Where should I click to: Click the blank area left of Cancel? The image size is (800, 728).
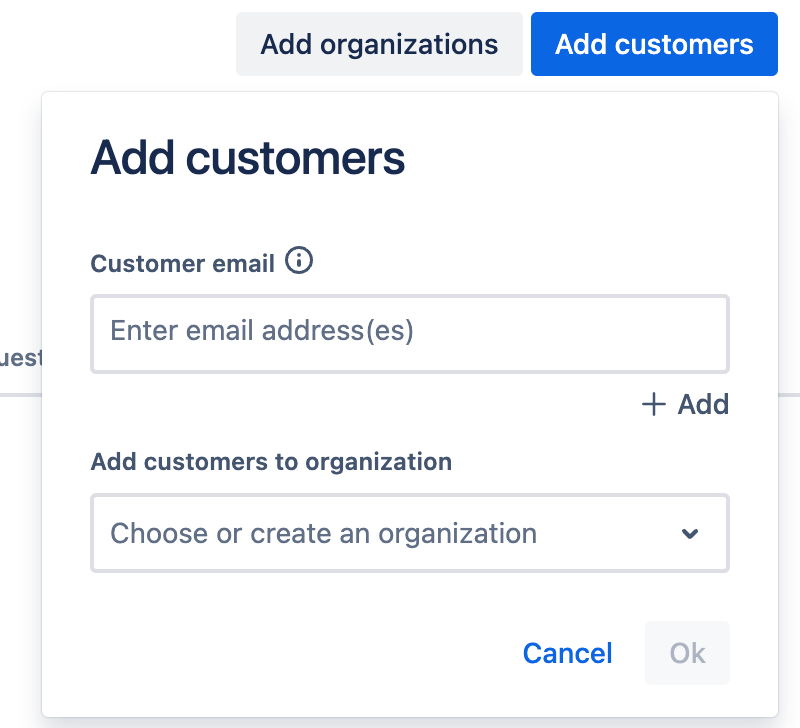point(300,653)
